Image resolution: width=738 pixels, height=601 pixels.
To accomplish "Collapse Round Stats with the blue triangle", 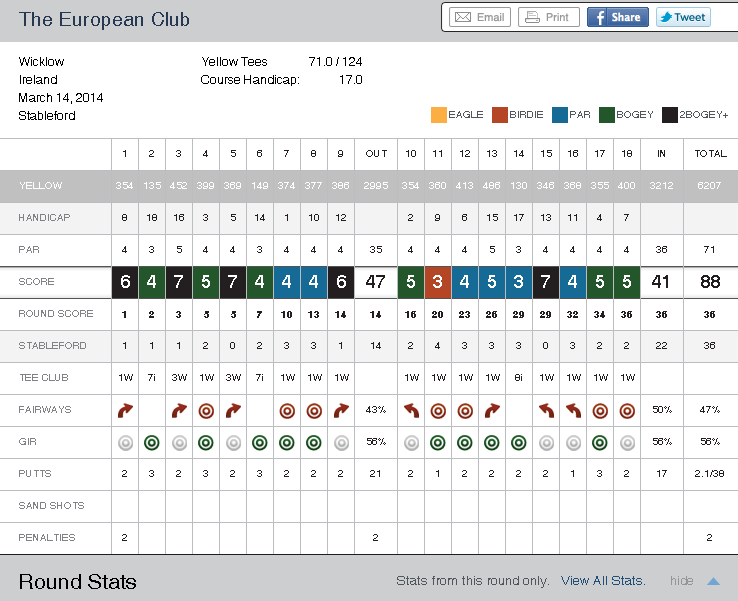I will coord(713,581).
